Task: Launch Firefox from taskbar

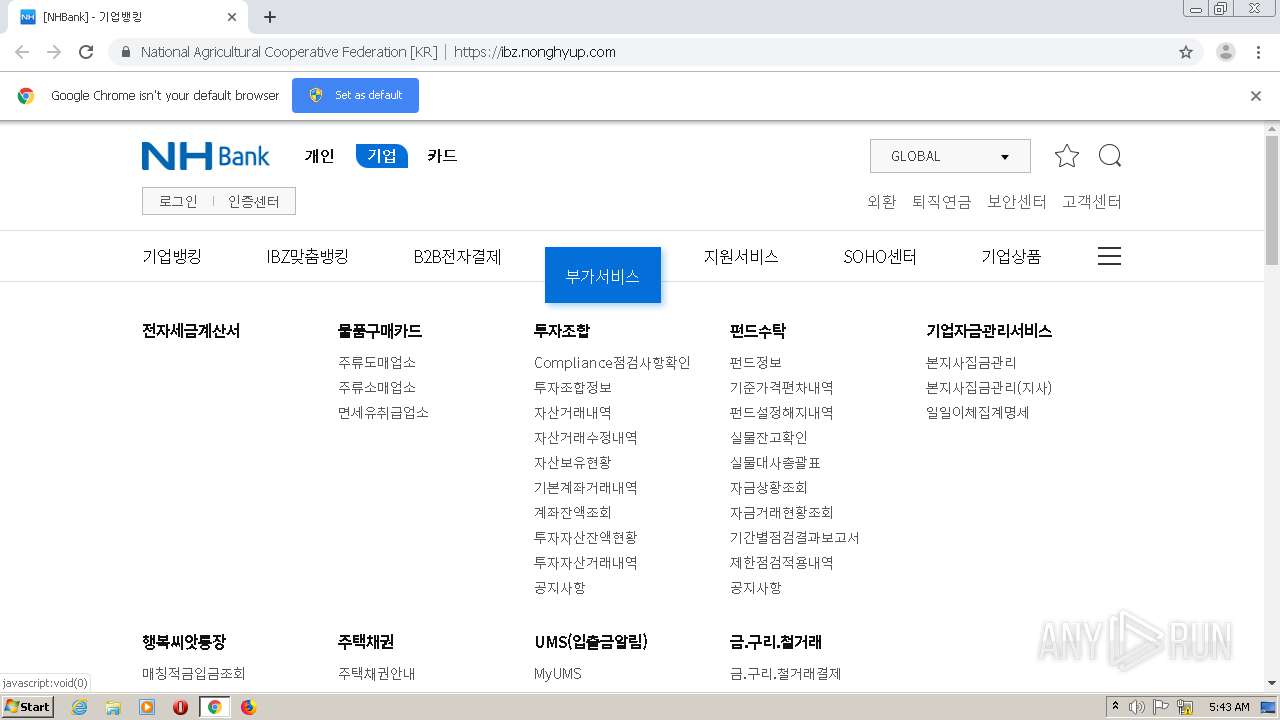Action: tap(248, 707)
